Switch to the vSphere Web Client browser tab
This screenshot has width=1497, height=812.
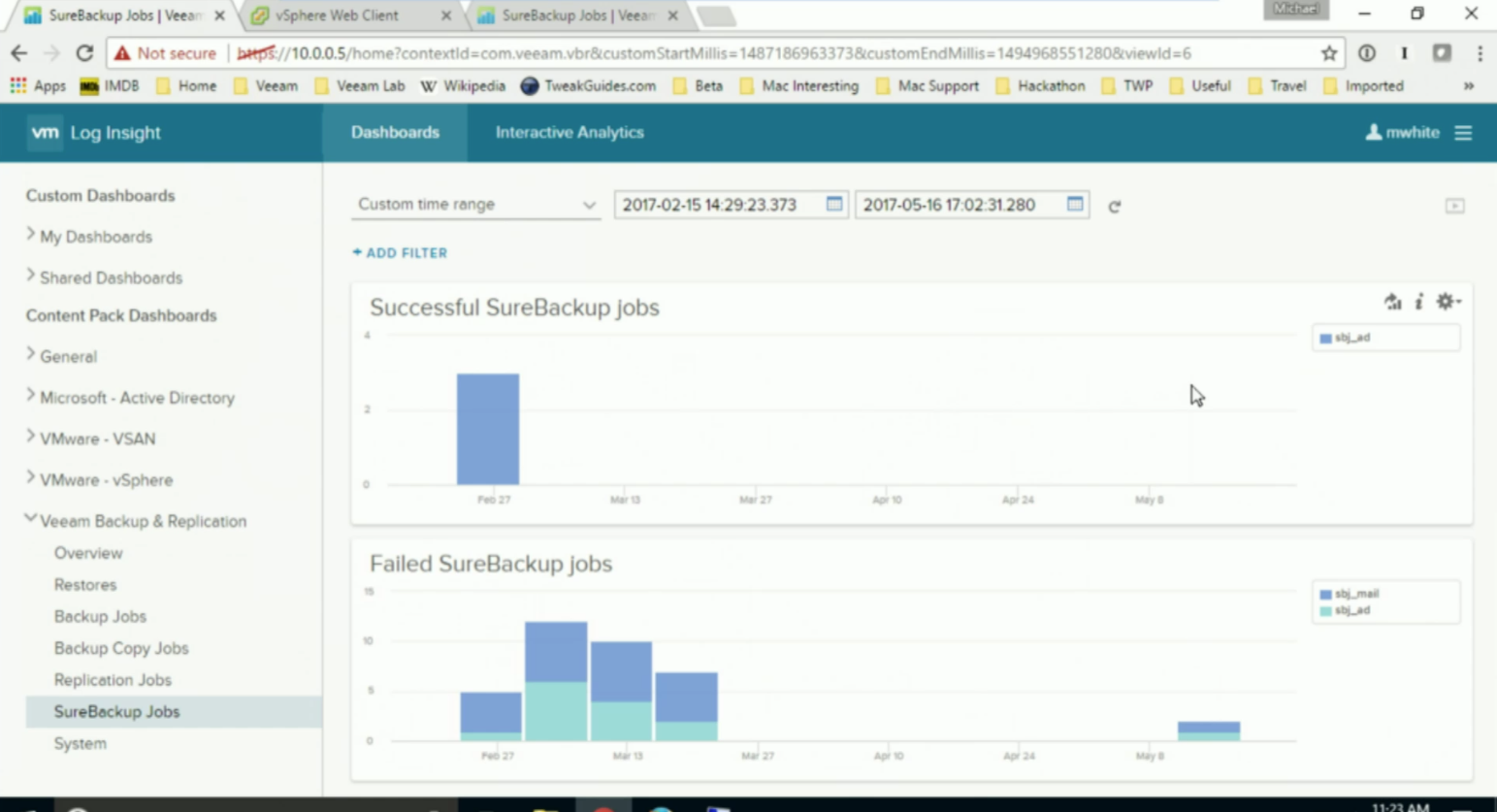click(349, 16)
